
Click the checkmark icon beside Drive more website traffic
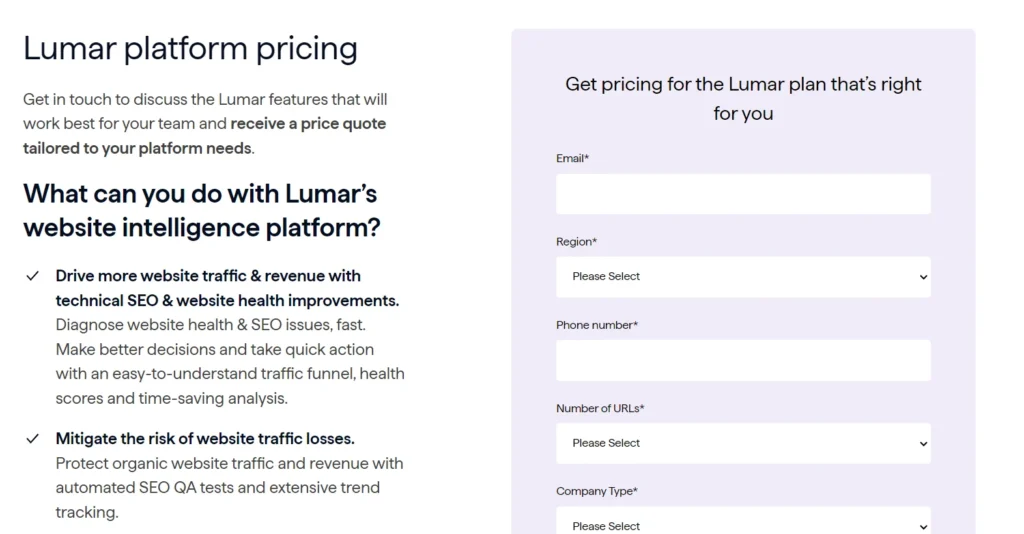(x=33, y=276)
